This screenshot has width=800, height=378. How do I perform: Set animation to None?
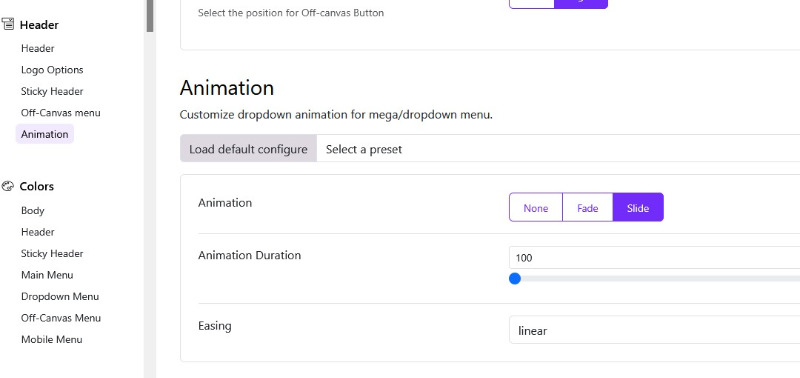pyautogui.click(x=536, y=207)
